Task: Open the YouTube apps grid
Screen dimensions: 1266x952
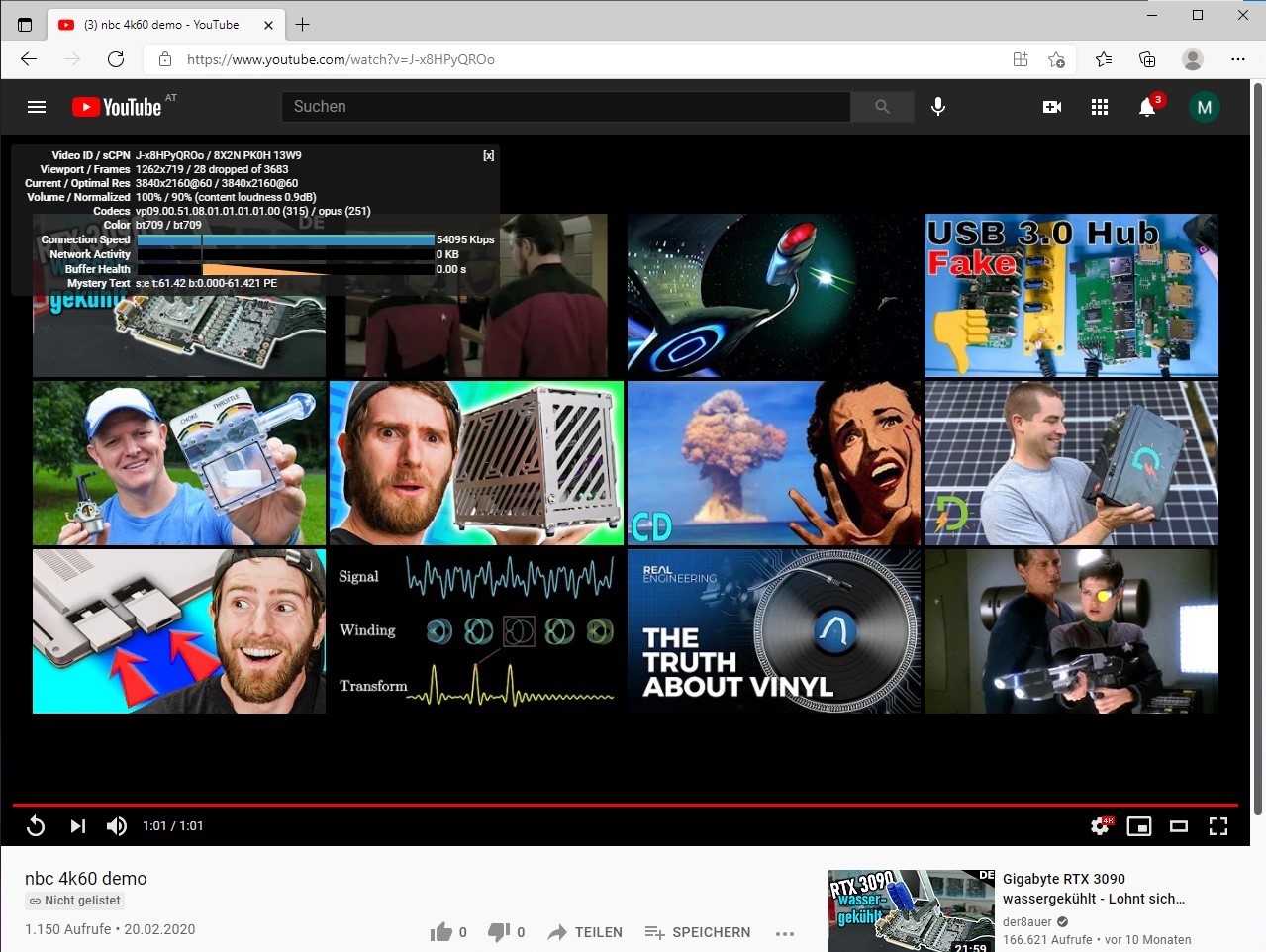Action: (1100, 107)
